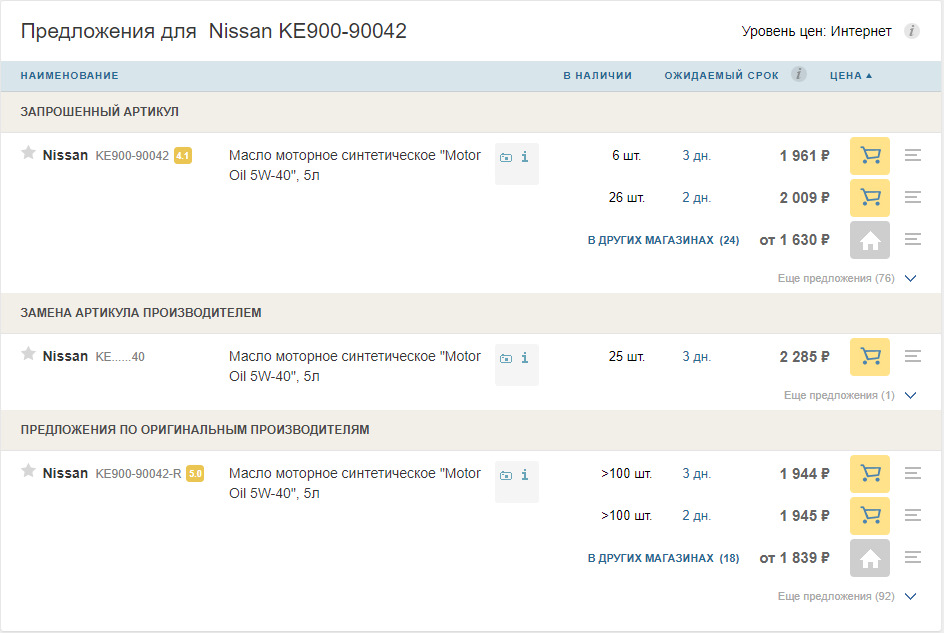This screenshot has height=633, width=944.
Task: Click the 'от 1 839 ₽' price
Action: [794, 558]
